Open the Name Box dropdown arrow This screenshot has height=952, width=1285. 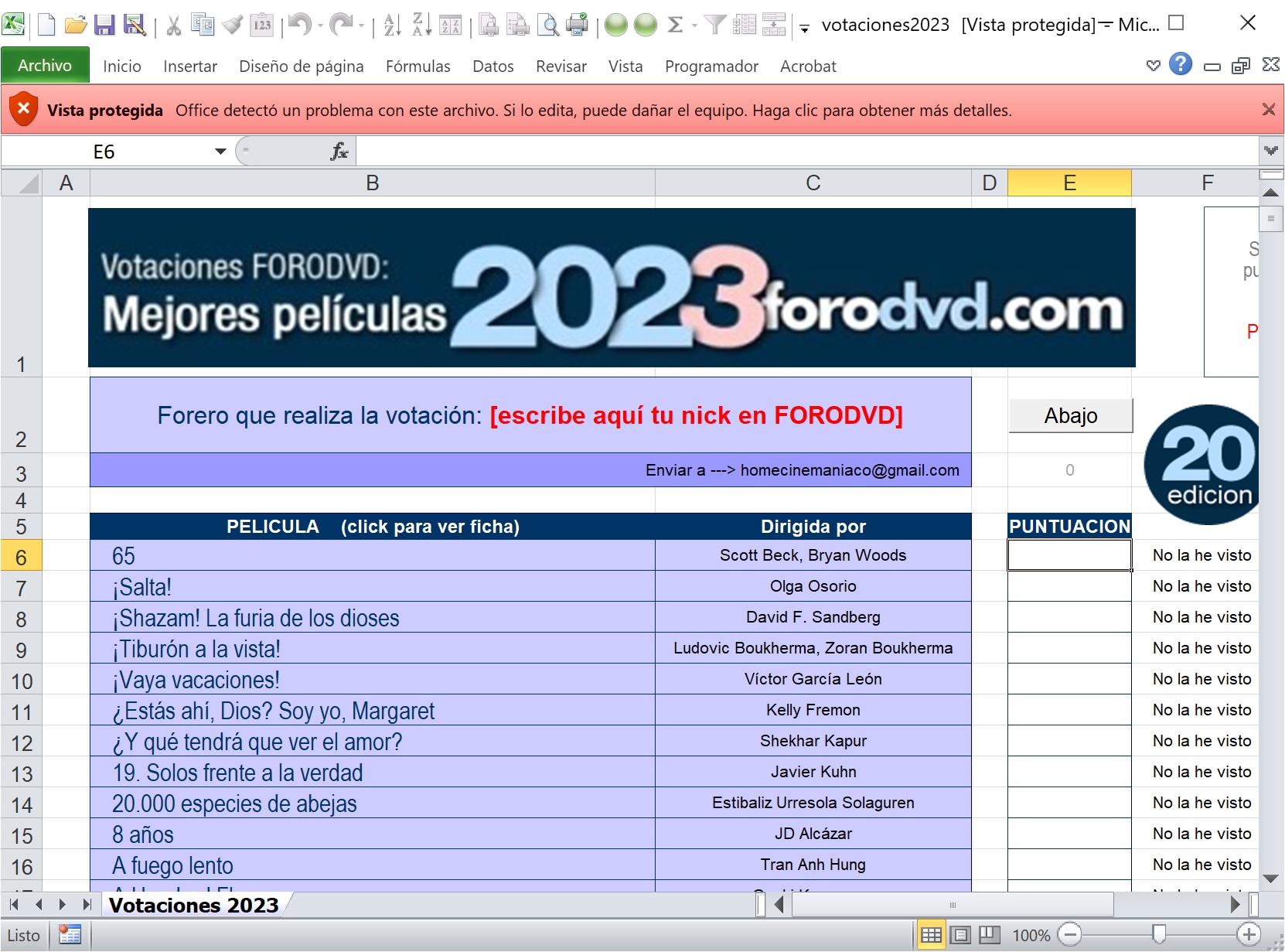[x=220, y=151]
